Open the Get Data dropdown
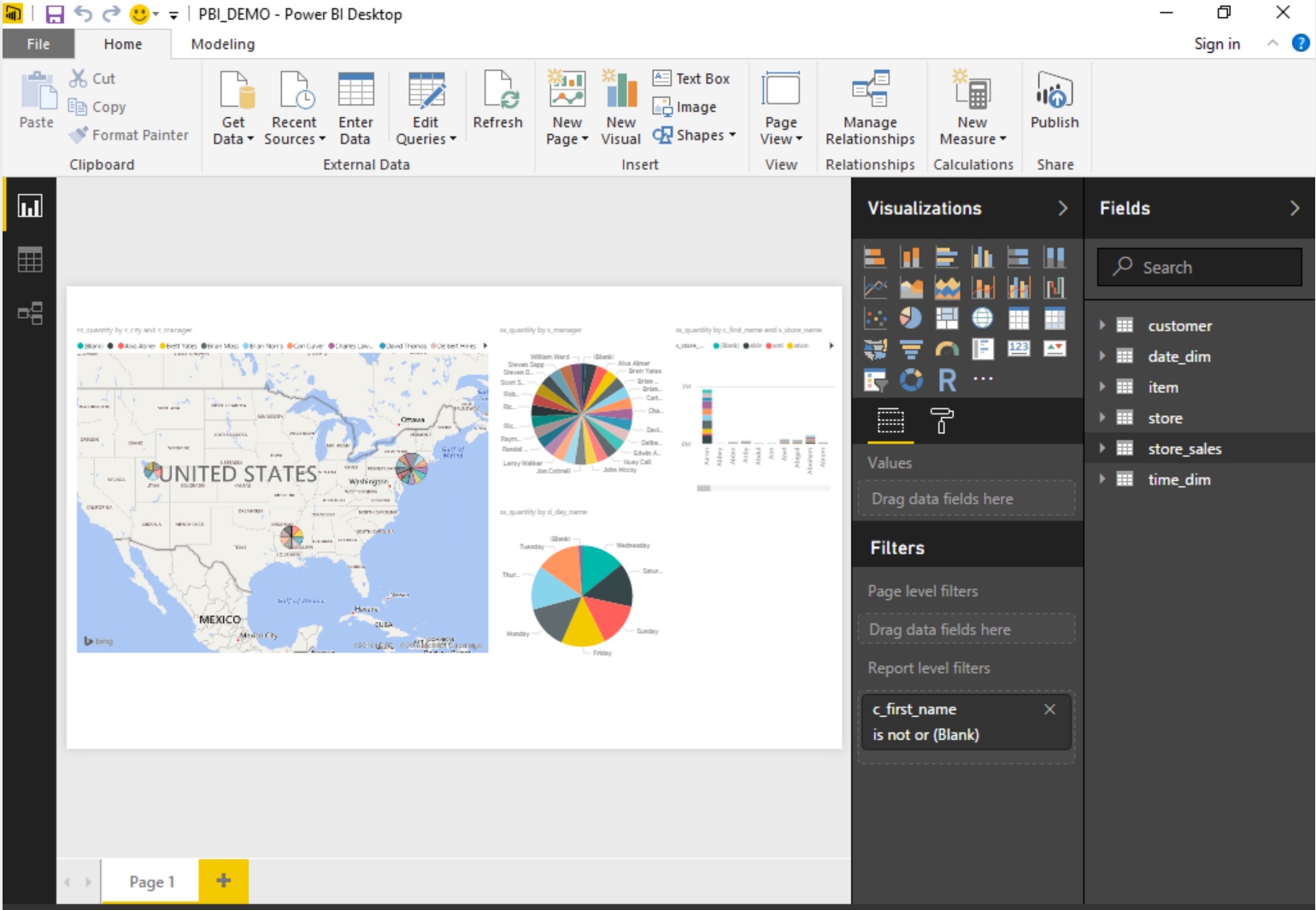This screenshot has height=910, width=1316. tap(233, 131)
